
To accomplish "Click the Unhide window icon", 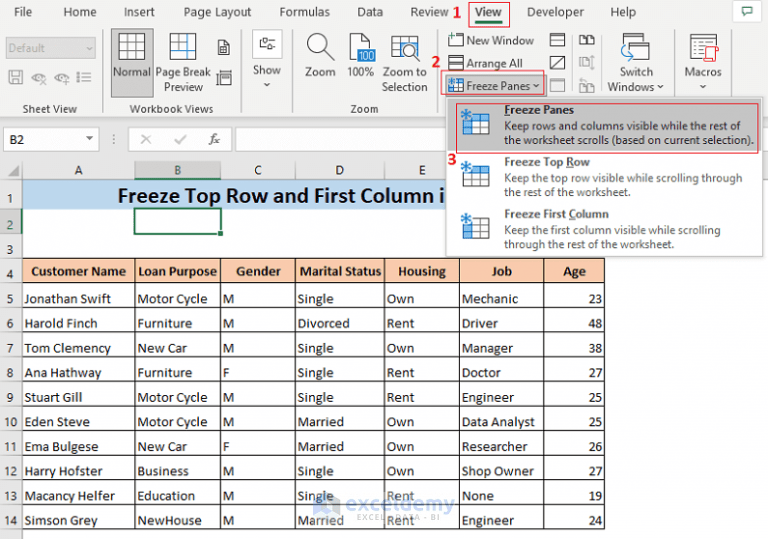I will [557, 86].
